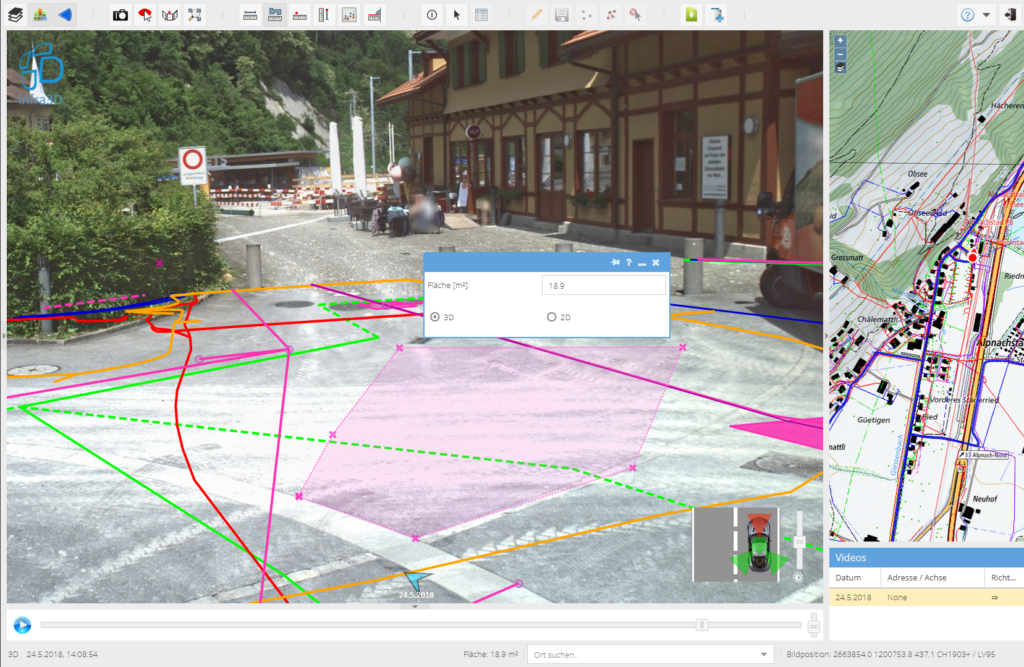Screen dimensions: 1024x667
Task: Click the camera snapshot icon
Action: click(120, 15)
